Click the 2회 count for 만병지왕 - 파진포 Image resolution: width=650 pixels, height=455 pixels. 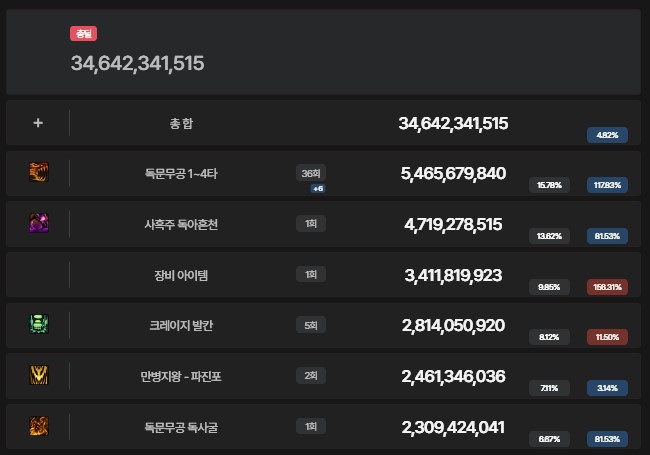[x=311, y=376]
